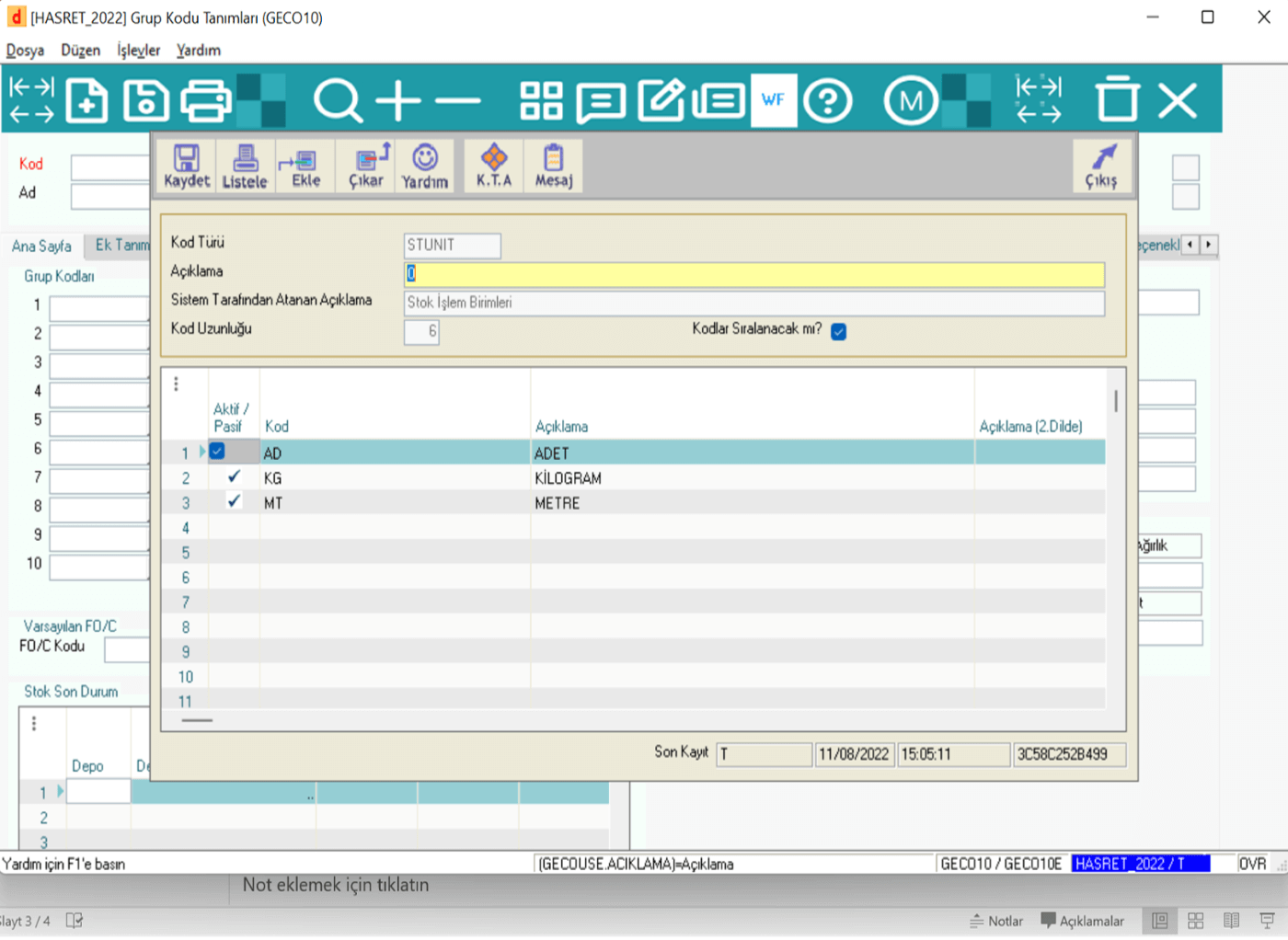The height and width of the screenshot is (940, 1288).
Task: Click the pencil edit note icon
Action: (661, 100)
